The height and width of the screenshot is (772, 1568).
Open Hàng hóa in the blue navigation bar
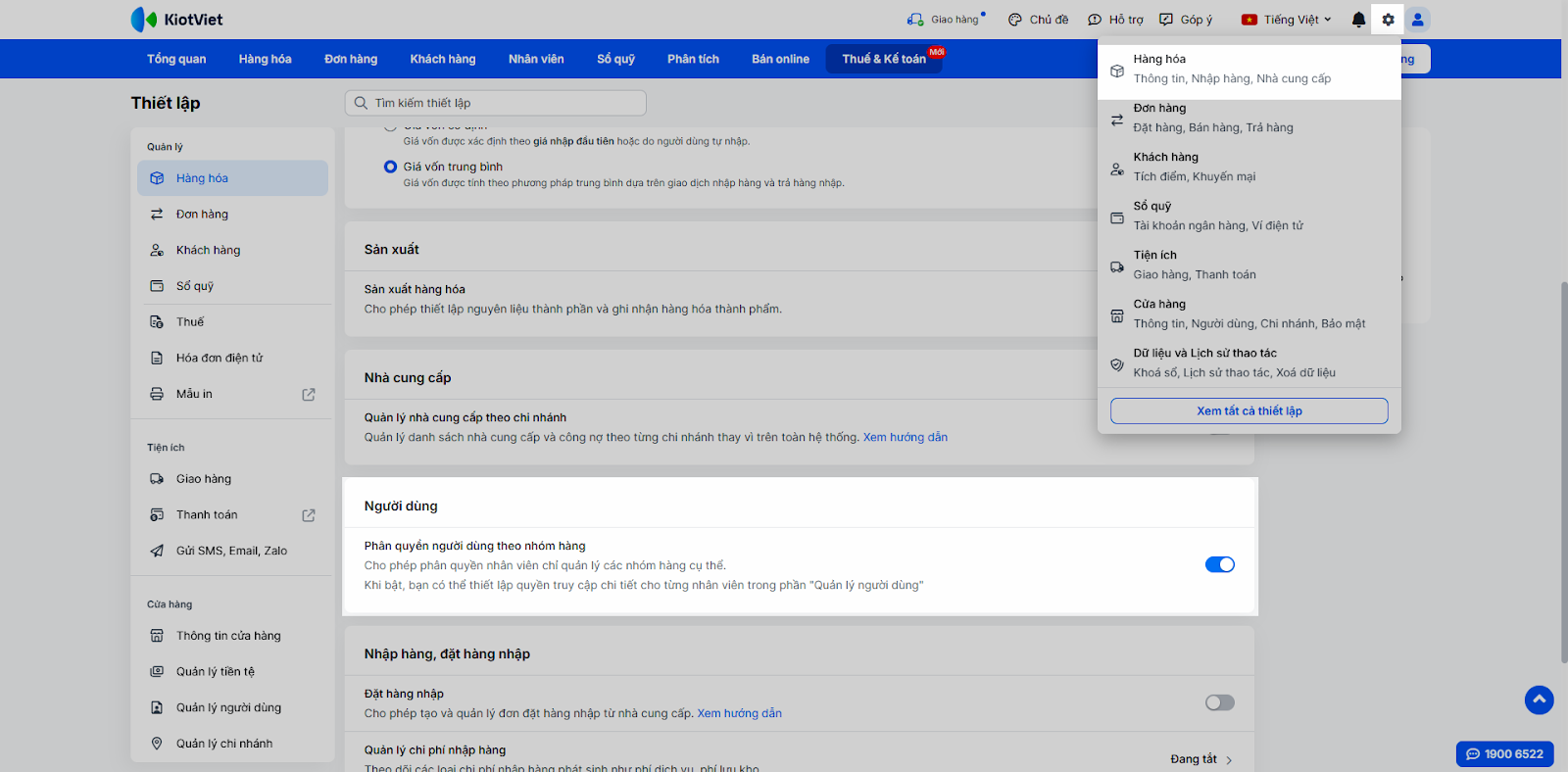coord(265,59)
